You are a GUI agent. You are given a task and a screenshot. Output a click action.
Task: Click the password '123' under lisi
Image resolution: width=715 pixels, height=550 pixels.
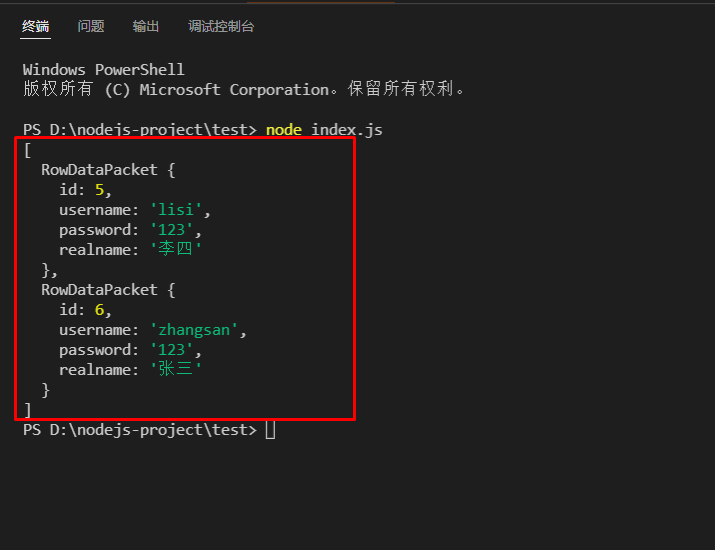[x=171, y=230]
